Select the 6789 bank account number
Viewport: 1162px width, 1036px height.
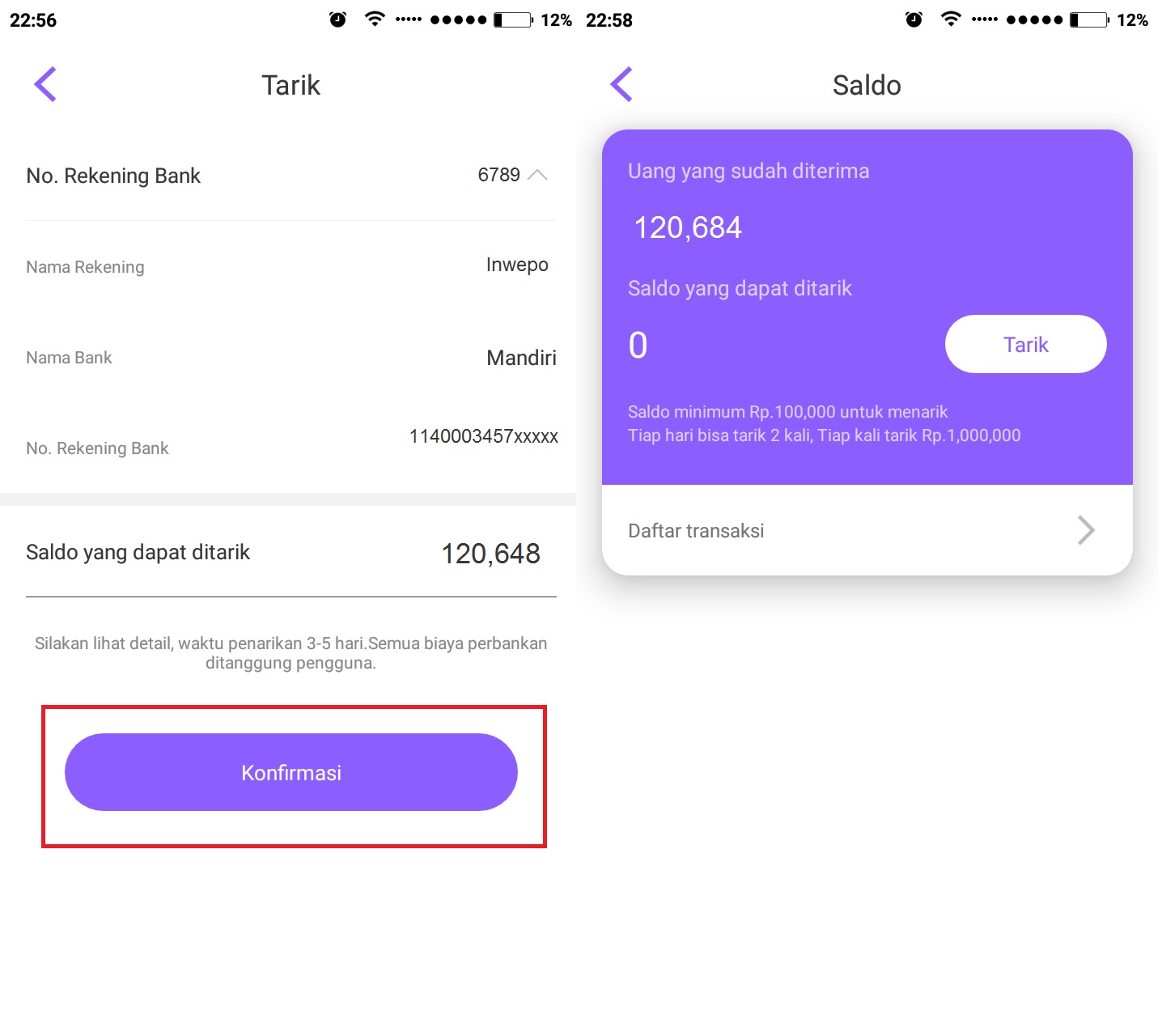pyautogui.click(x=498, y=175)
